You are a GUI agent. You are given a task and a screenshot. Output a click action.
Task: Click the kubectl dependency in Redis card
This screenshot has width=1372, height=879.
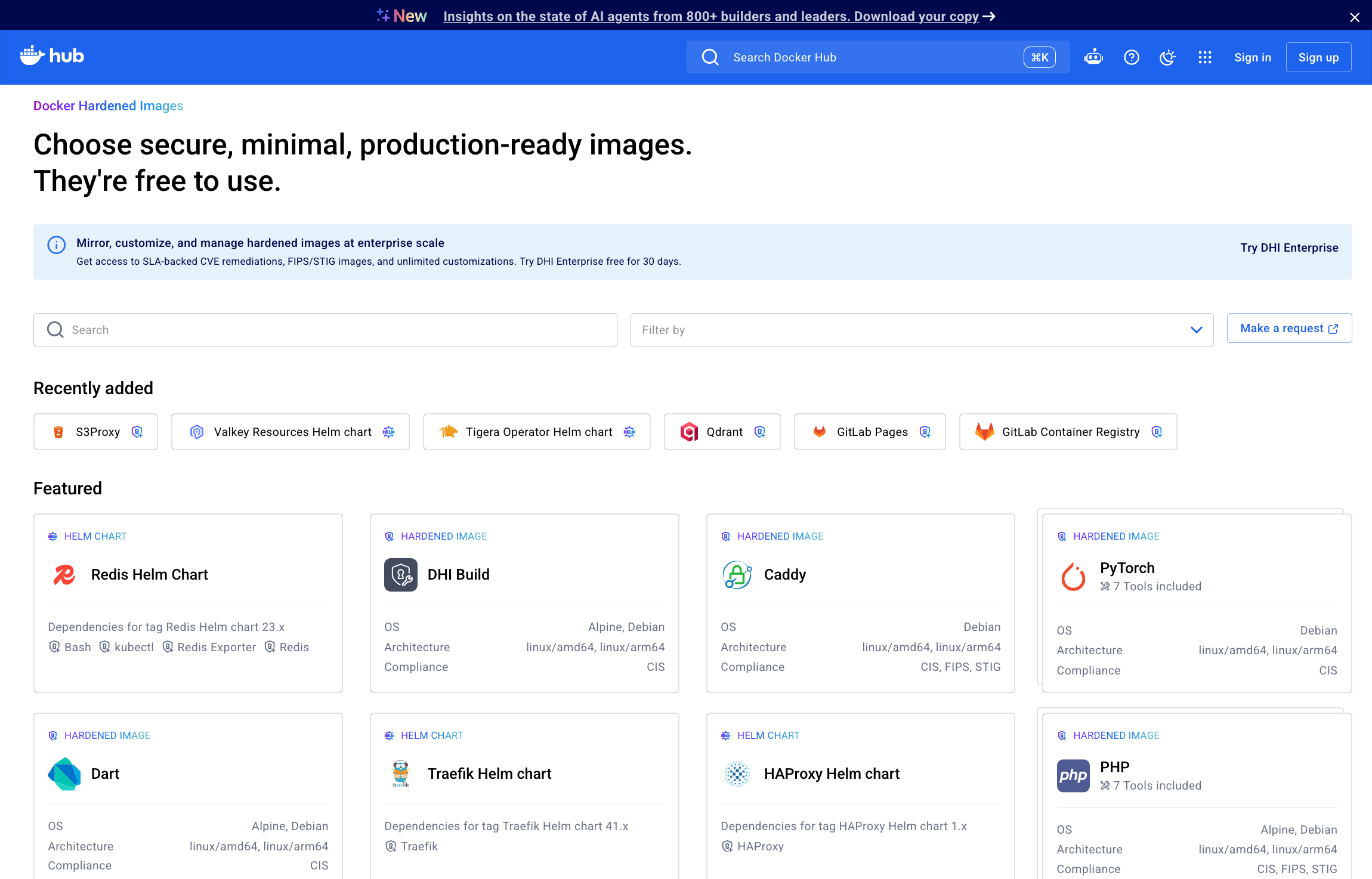coord(127,647)
